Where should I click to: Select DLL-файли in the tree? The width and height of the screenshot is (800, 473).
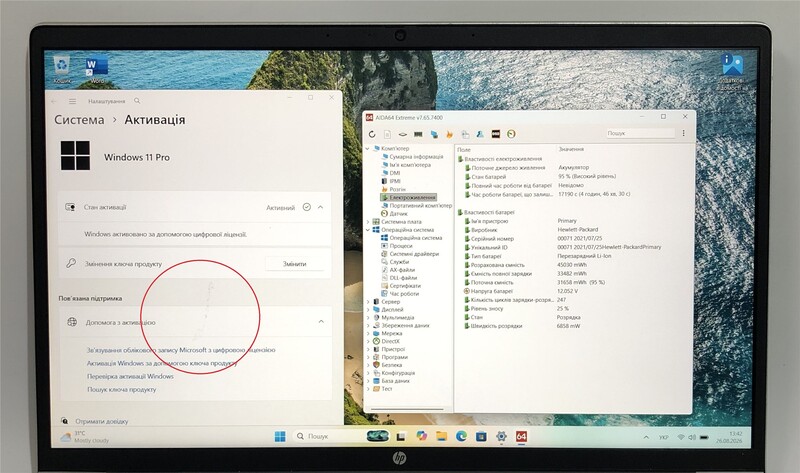click(x=404, y=278)
